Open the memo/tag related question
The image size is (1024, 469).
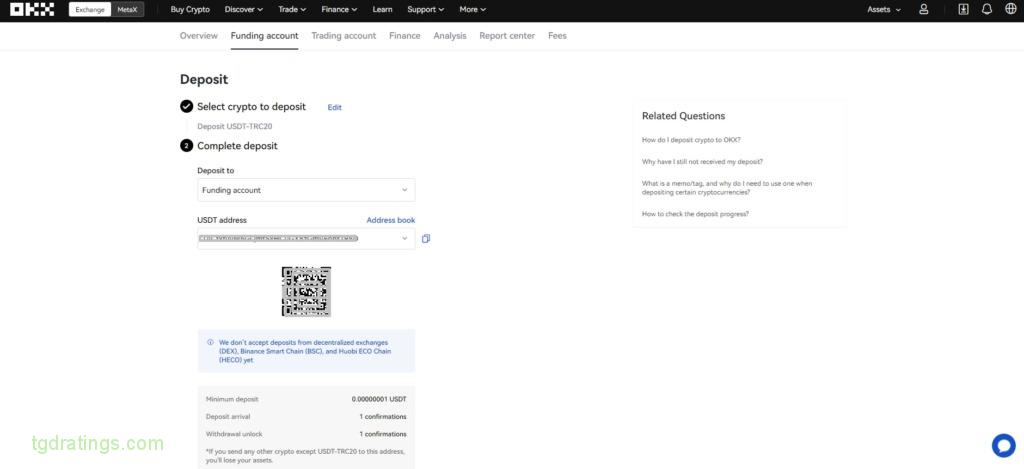(727, 188)
